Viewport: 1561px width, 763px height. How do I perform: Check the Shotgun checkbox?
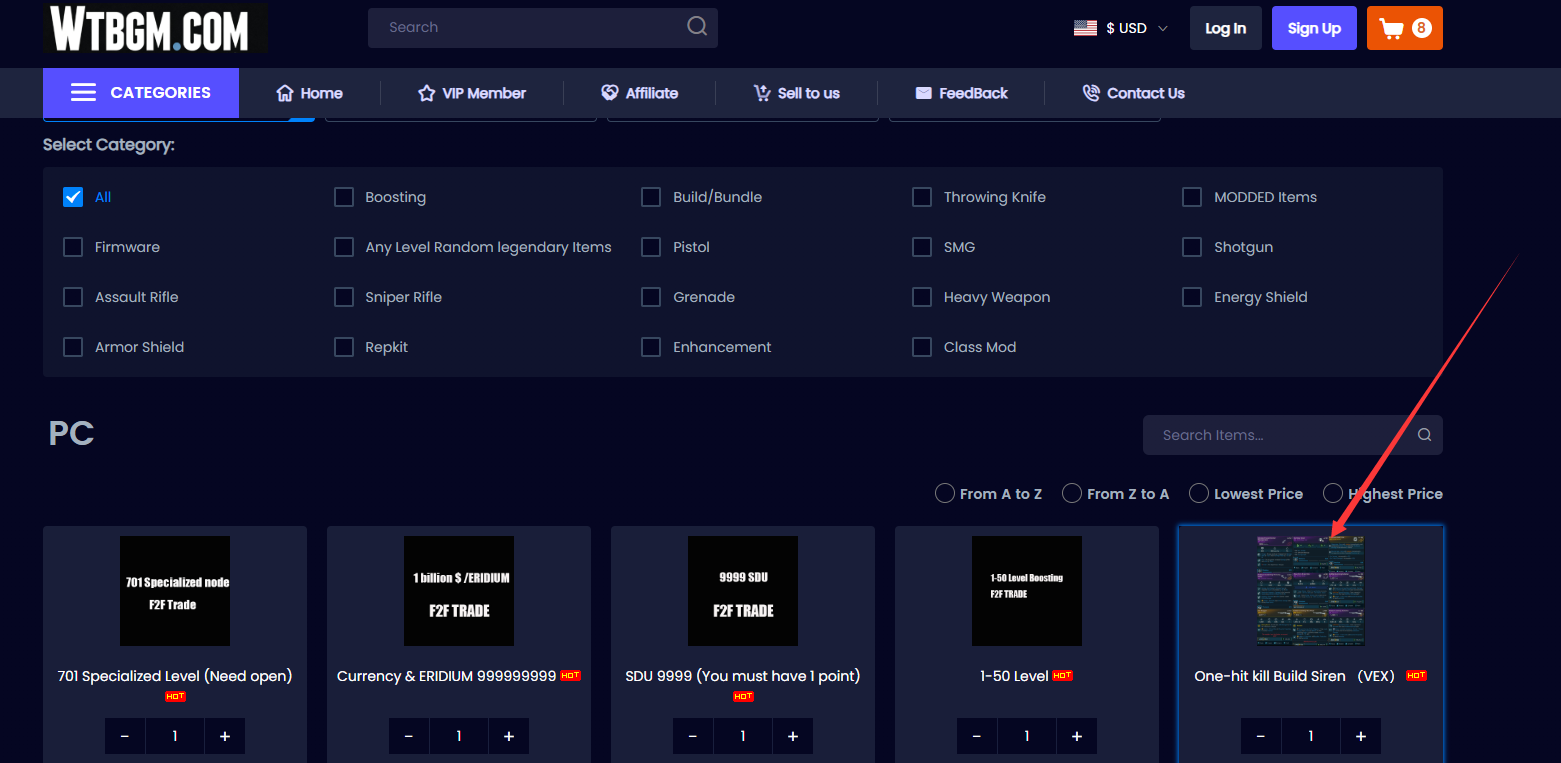click(x=1192, y=247)
